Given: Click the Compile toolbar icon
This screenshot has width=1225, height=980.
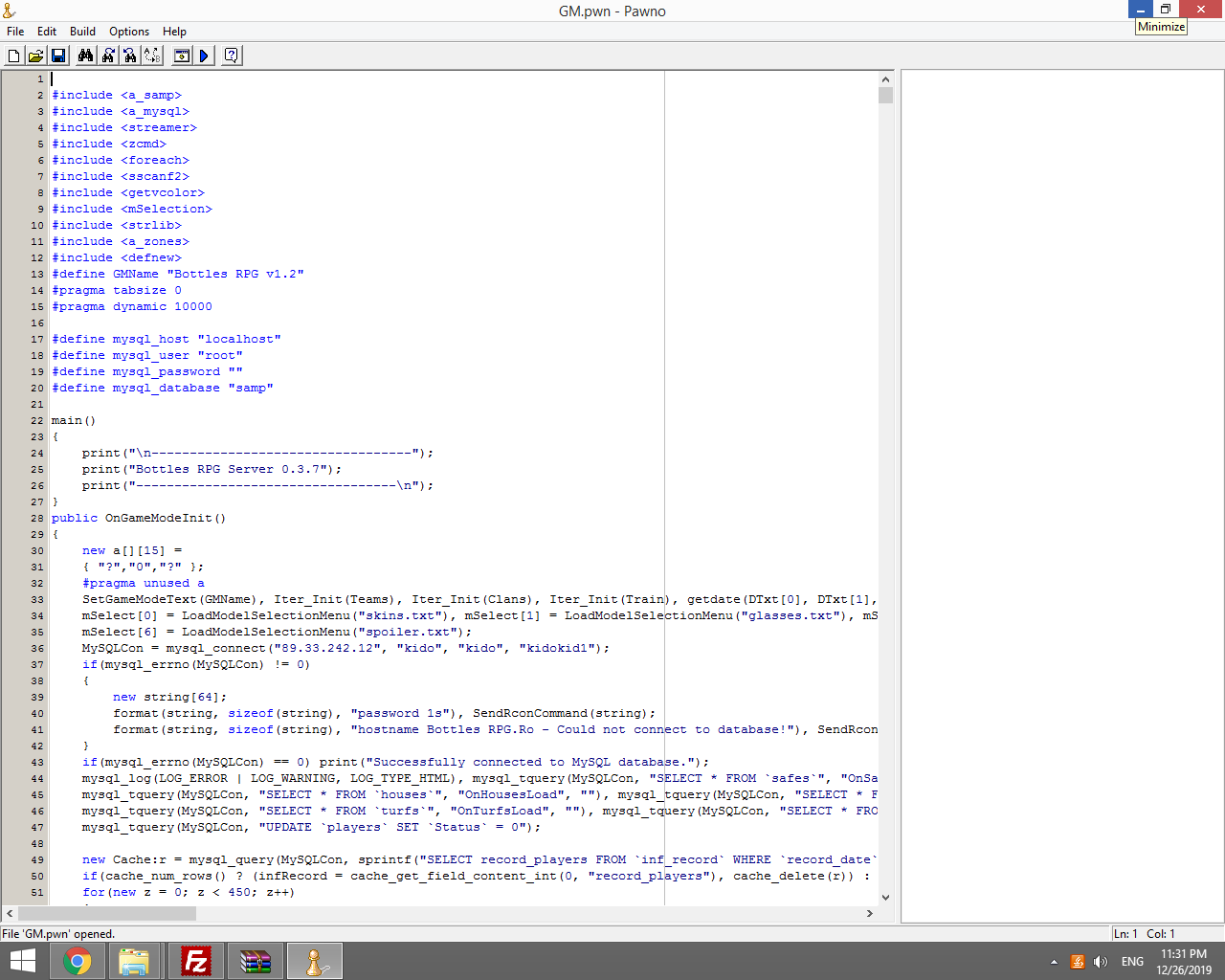Looking at the screenshot, I should point(182,56).
